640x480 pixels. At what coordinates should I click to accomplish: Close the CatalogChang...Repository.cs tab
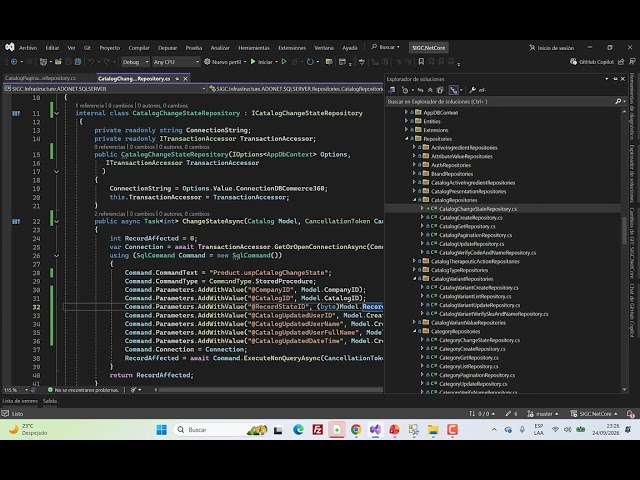click(185, 78)
